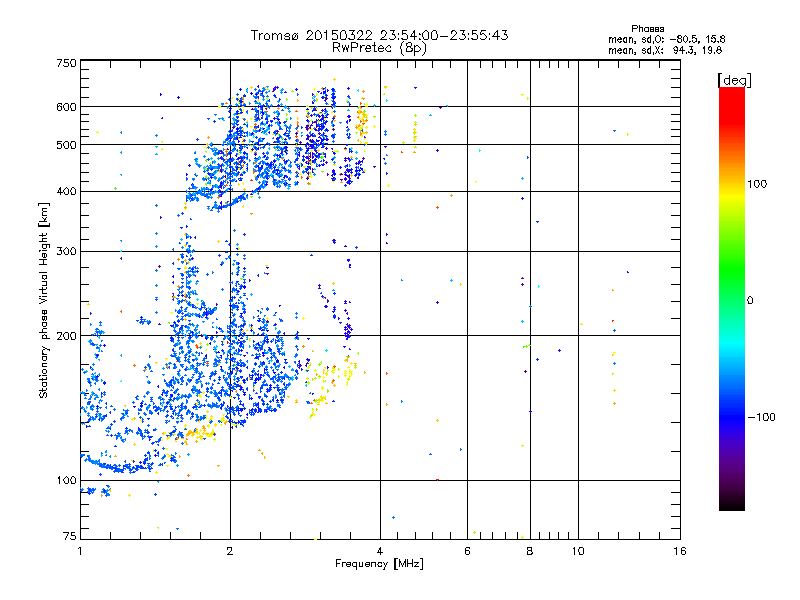
Task: Click the 'Phases' statistics heading
Action: point(647,29)
